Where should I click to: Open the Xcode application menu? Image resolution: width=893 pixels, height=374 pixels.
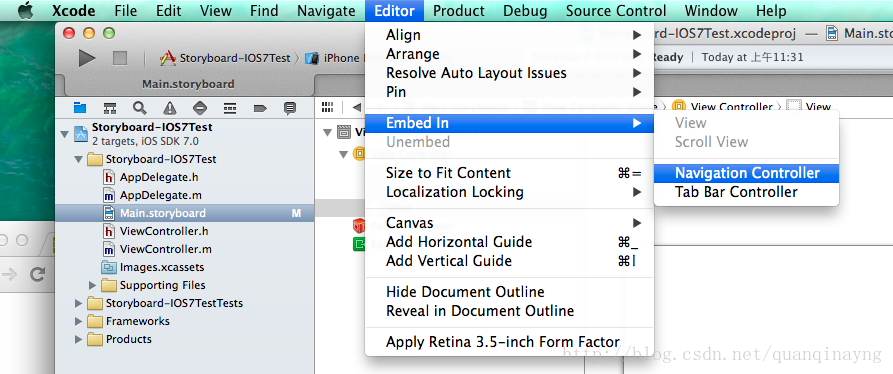(73, 10)
